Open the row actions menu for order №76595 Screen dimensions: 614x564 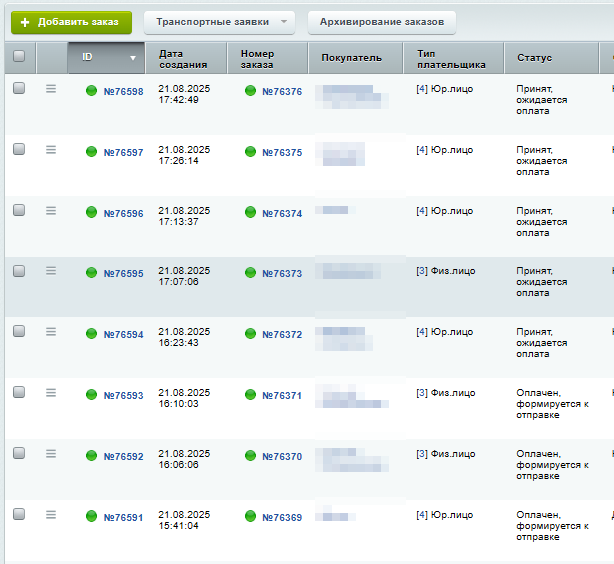pyautogui.click(x=51, y=271)
